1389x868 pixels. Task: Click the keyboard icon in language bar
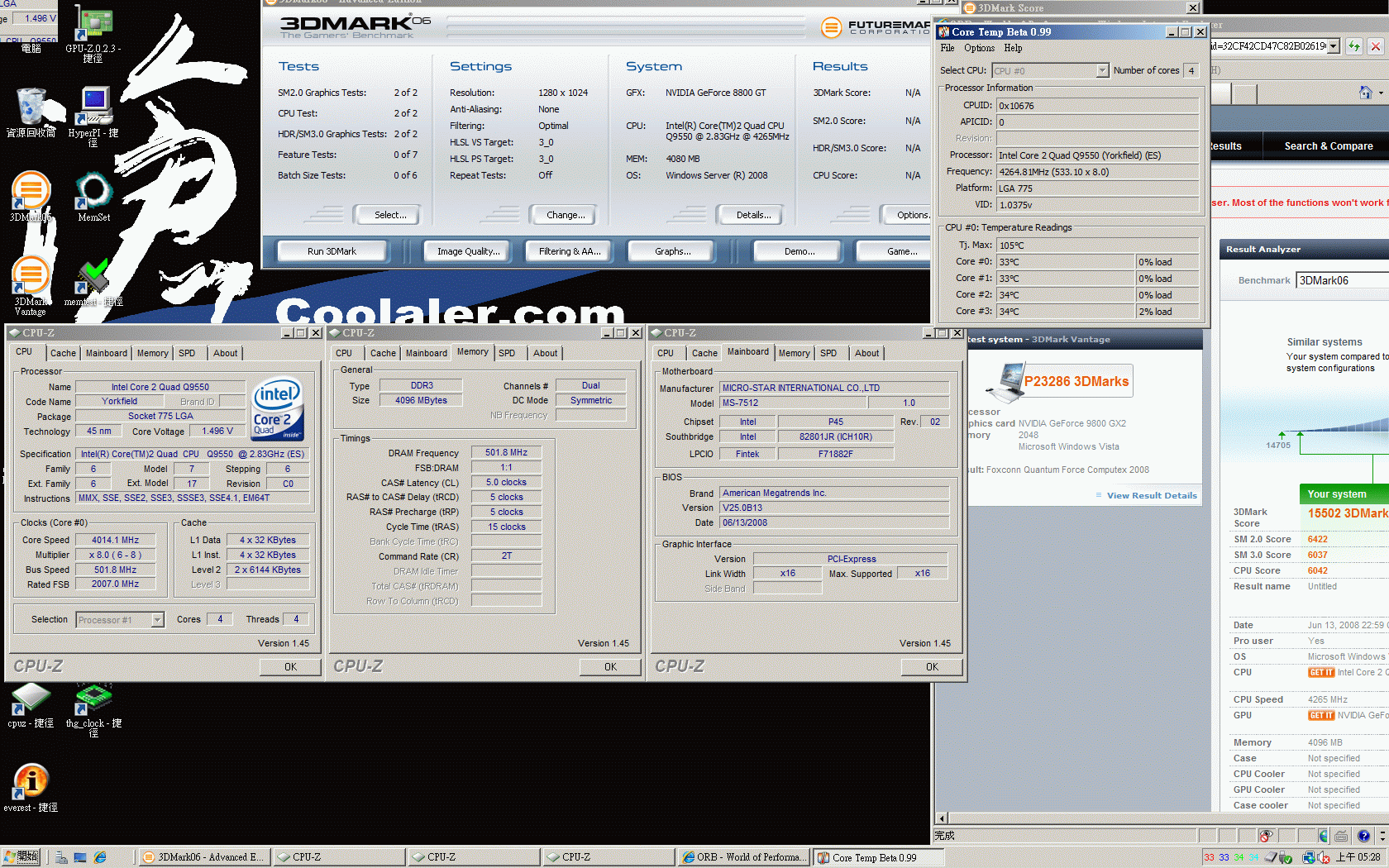(x=1341, y=836)
